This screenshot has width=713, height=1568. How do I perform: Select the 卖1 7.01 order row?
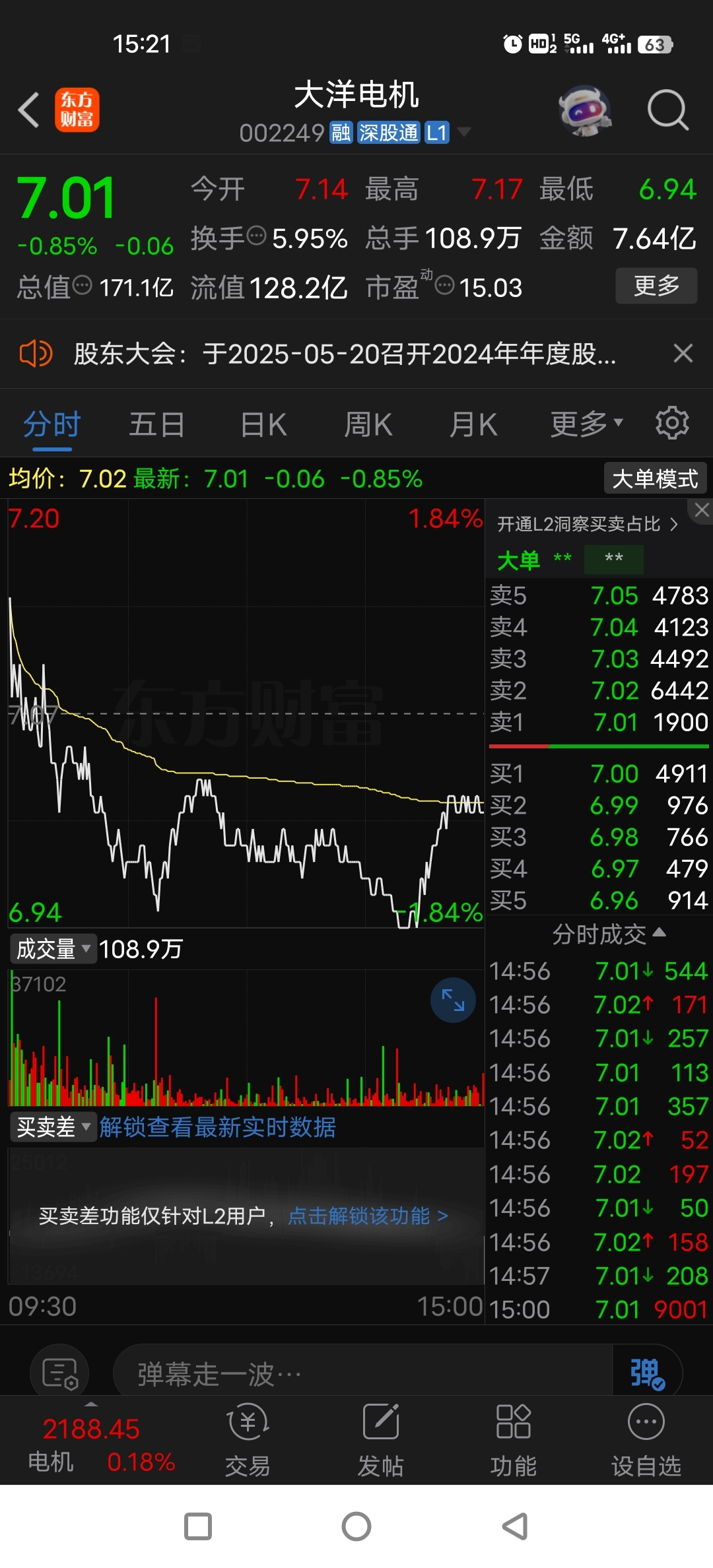pyautogui.click(x=599, y=723)
